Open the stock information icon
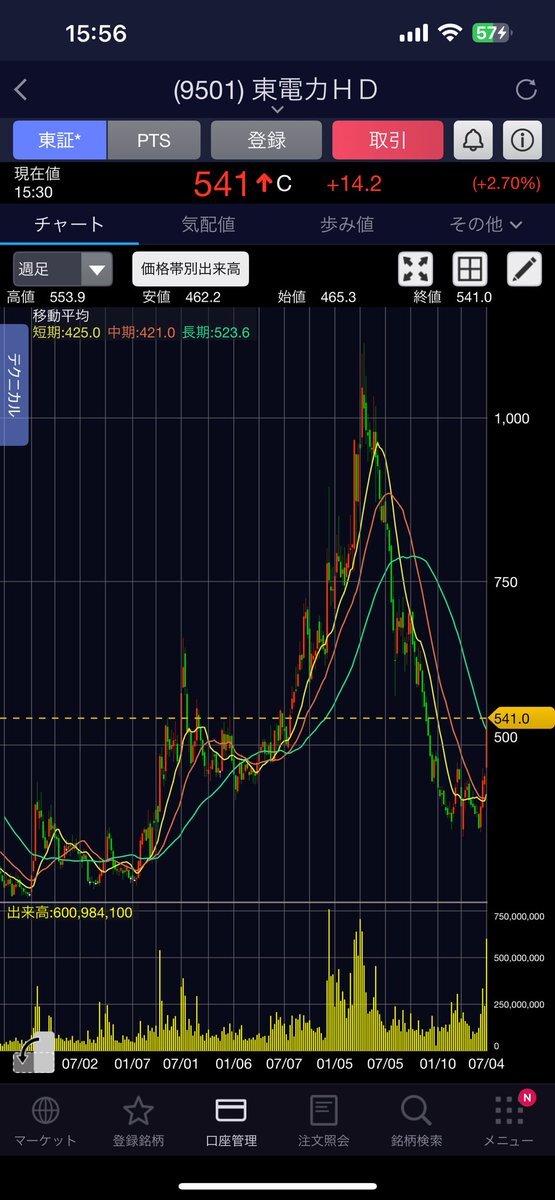 (521, 140)
